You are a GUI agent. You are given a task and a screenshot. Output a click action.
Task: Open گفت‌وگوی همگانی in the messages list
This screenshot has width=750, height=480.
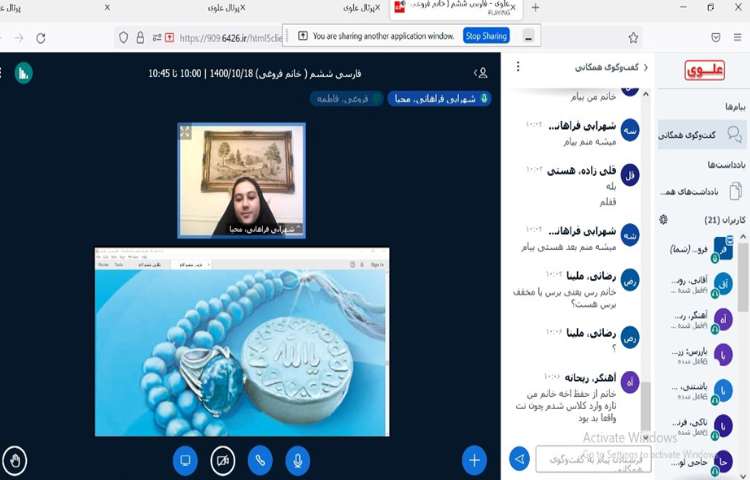[700, 135]
